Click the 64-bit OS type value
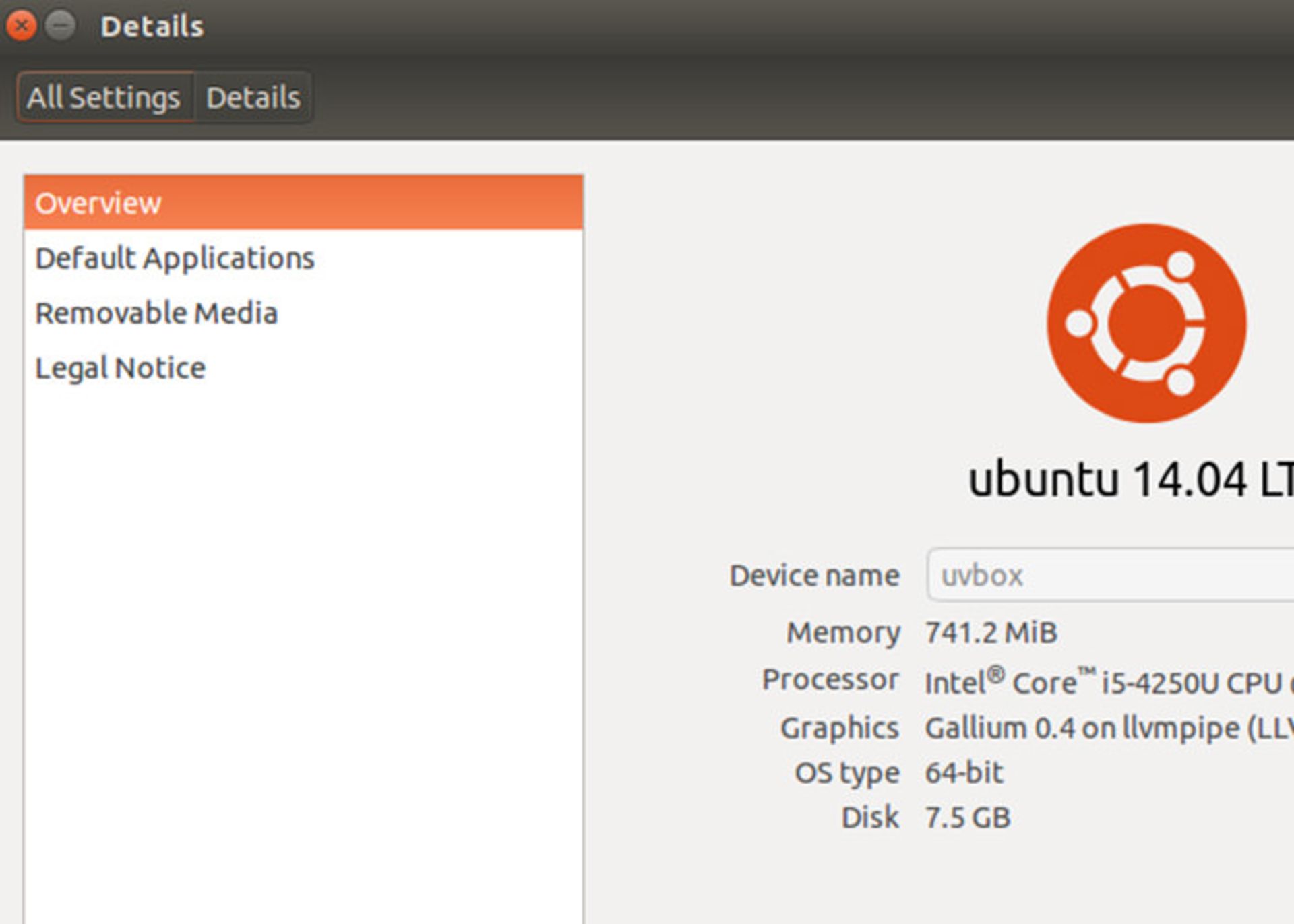This screenshot has height=924, width=1294. 964,772
